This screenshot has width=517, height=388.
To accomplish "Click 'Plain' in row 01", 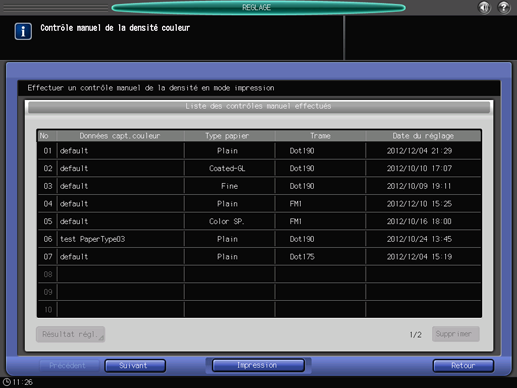I will 227,151.
